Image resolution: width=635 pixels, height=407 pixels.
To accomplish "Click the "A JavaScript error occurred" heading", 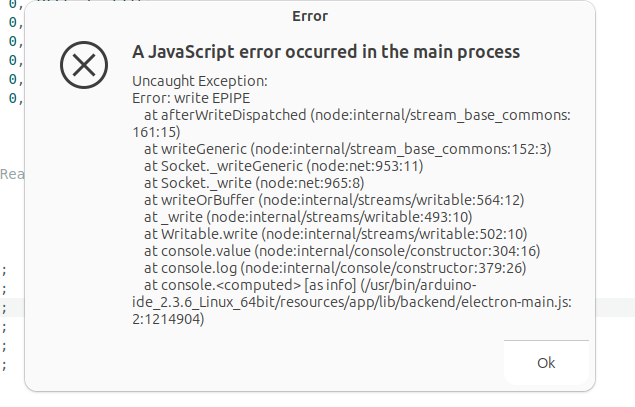I will point(326,52).
